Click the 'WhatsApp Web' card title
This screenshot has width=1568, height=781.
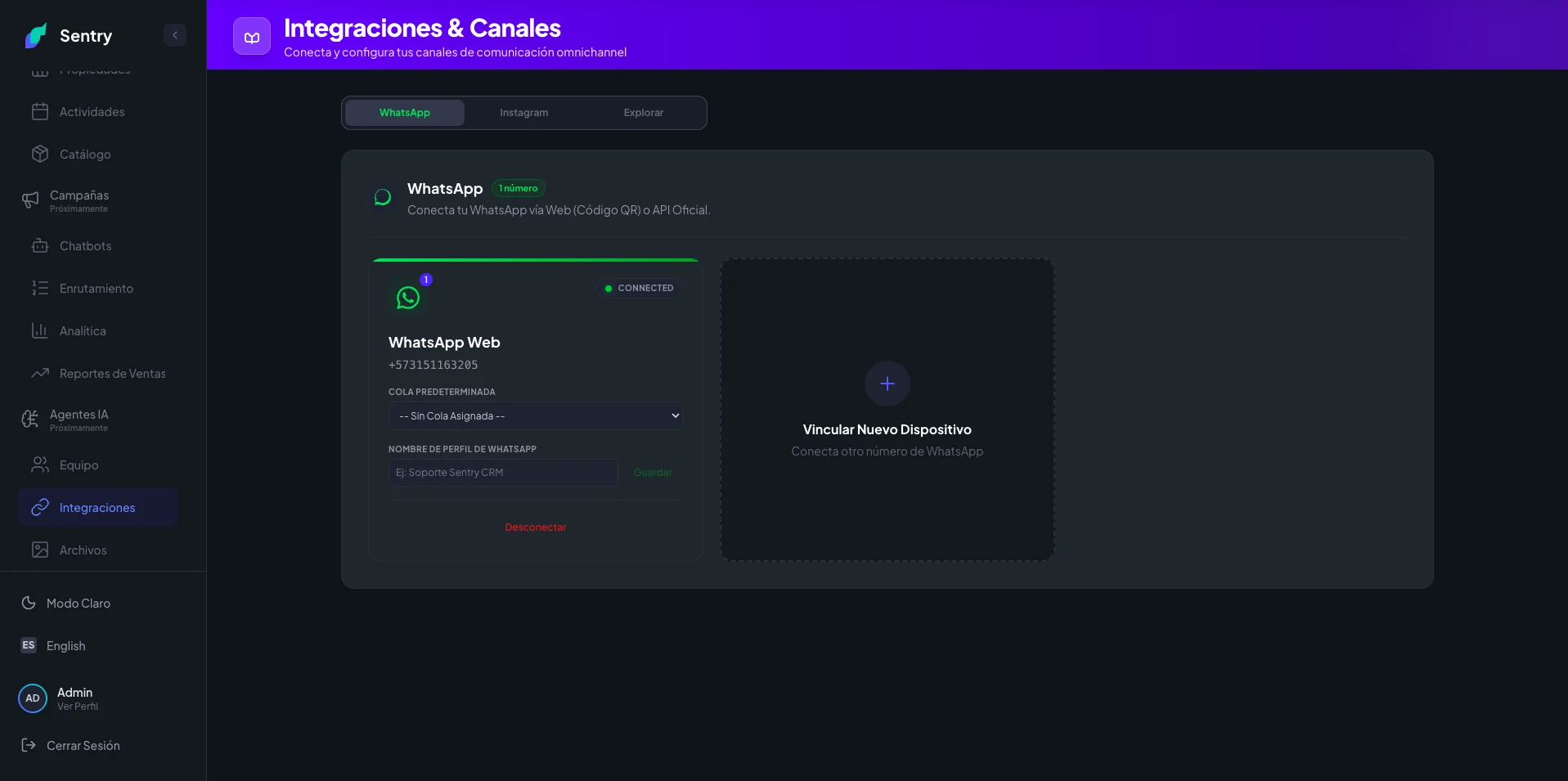pos(444,343)
